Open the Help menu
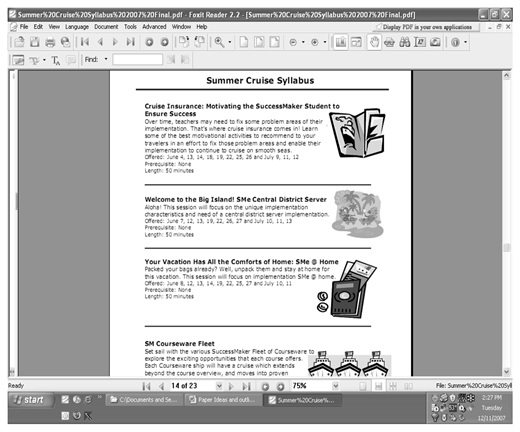Screen dimensions: 520x432 (x=202, y=27)
